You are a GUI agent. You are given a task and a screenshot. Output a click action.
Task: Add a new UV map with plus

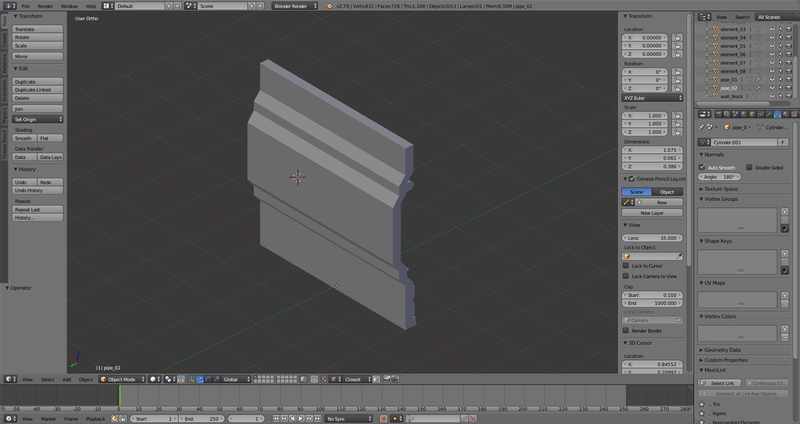point(785,295)
